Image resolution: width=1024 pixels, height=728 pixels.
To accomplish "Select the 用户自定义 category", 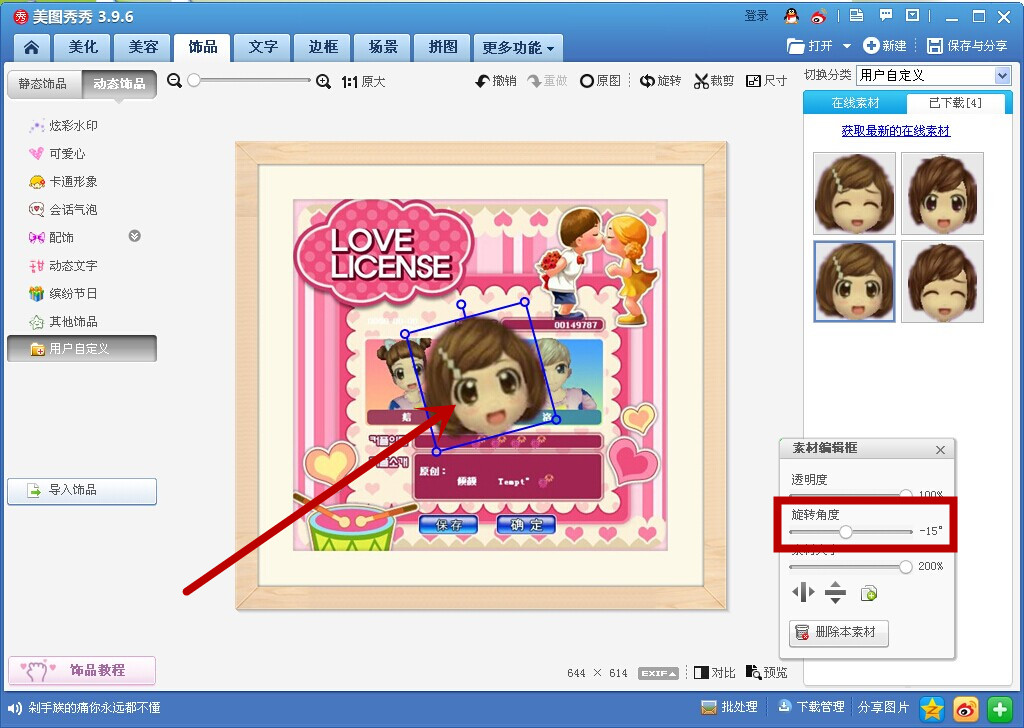I will (x=82, y=349).
